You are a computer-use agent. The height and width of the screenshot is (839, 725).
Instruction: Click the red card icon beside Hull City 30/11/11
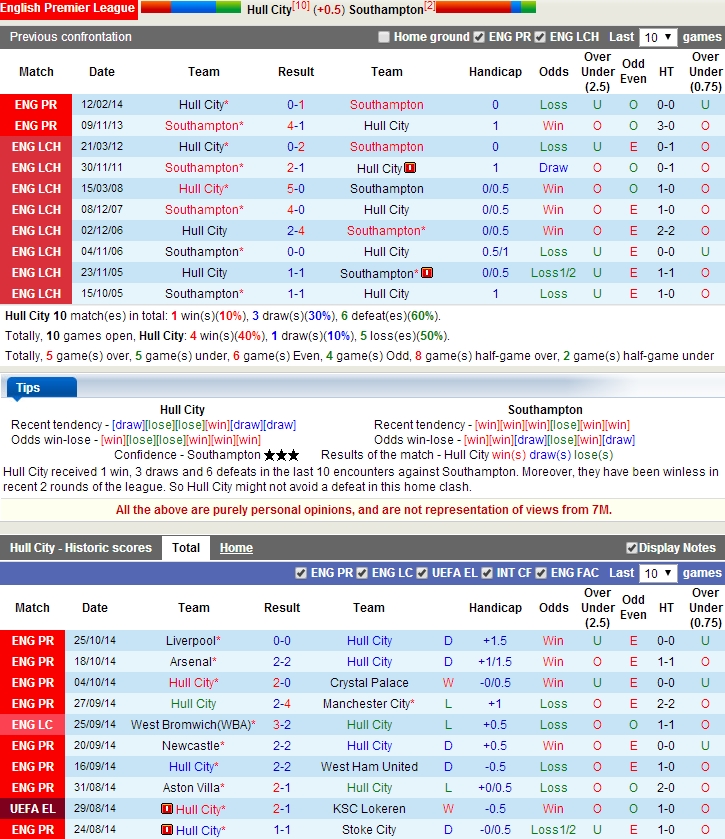click(x=410, y=168)
